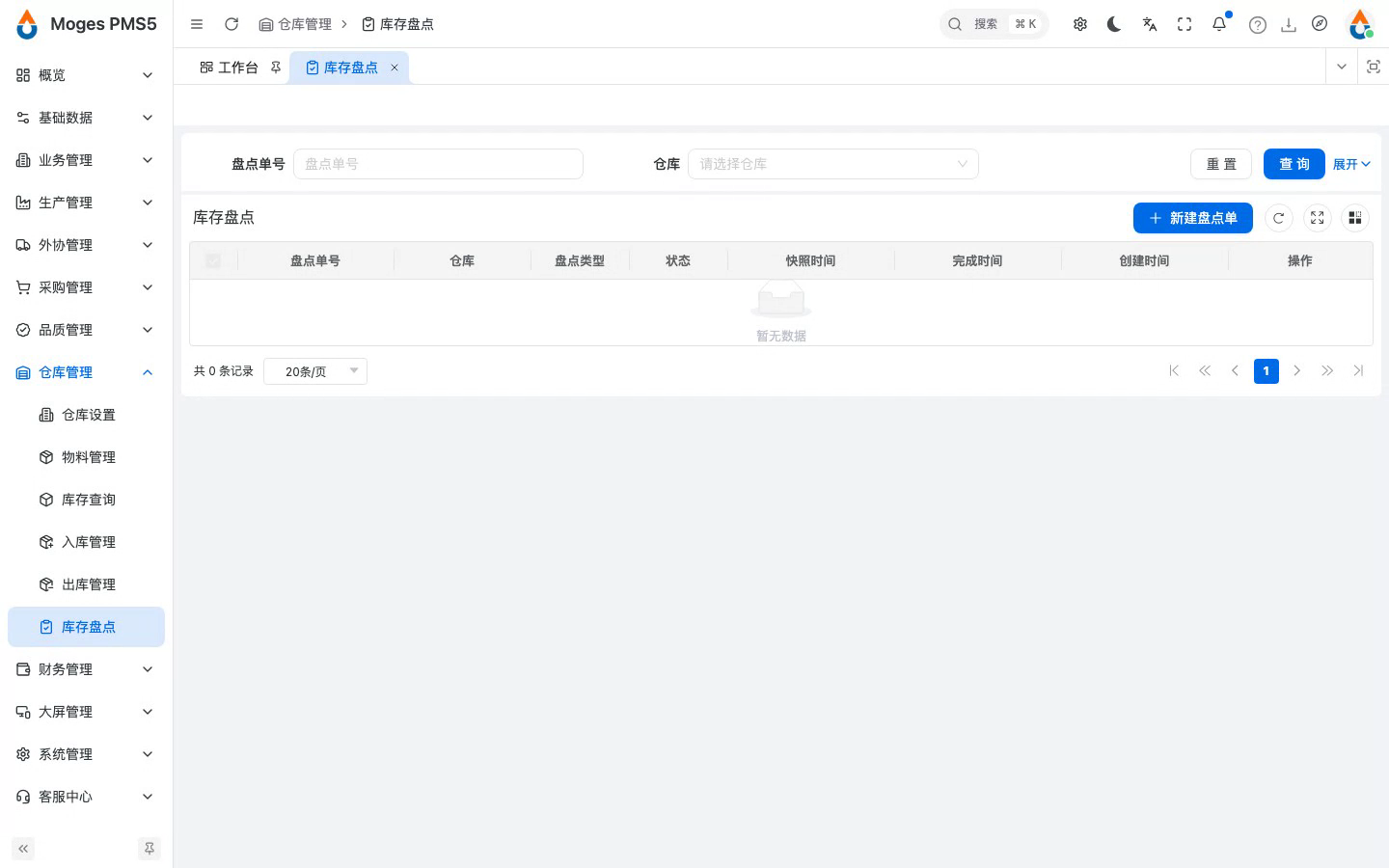Collapse the 仓库管理 sidebar menu

[86, 372]
